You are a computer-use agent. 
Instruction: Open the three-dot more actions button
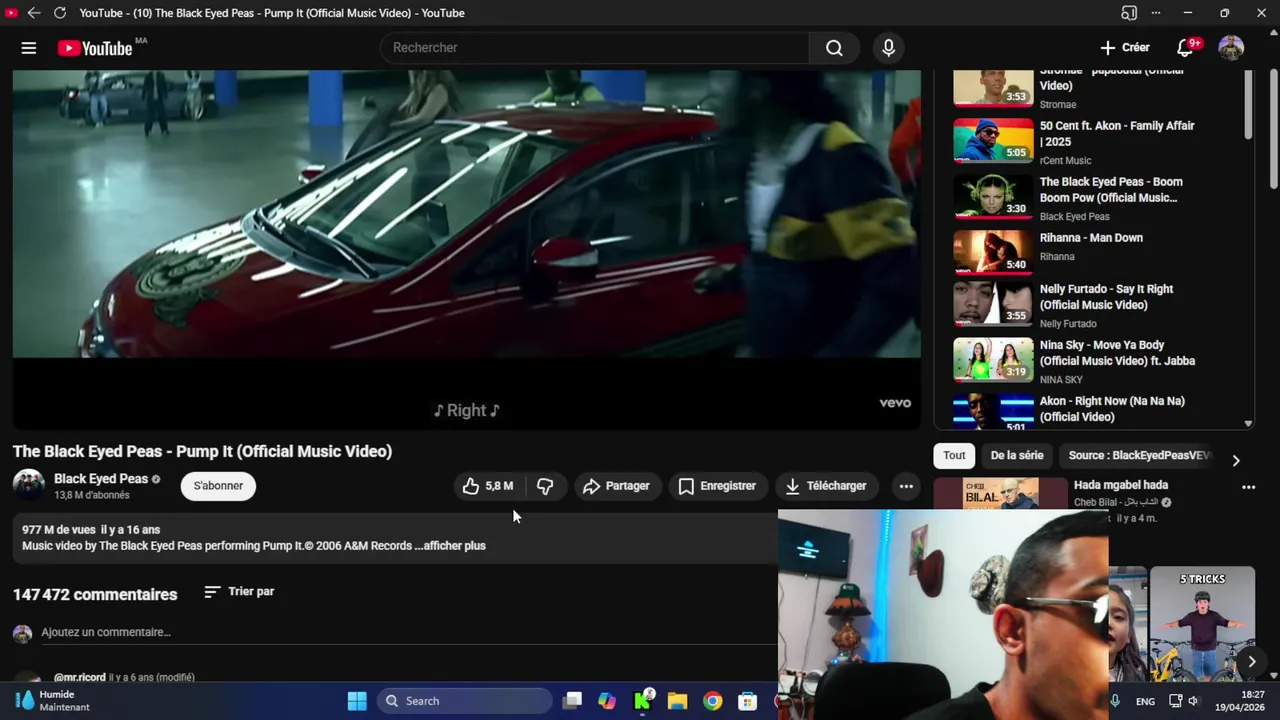906,486
